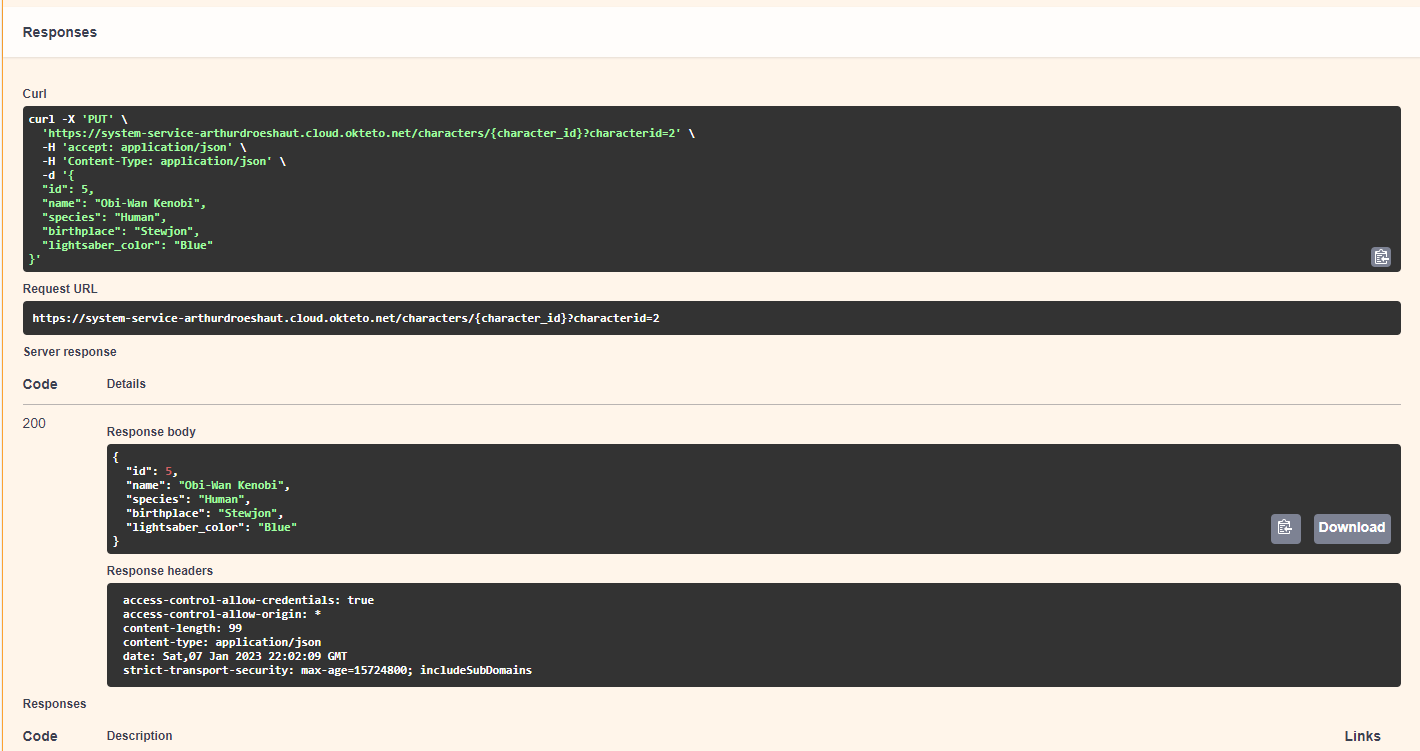
Task: Click the Code column header
Action: click(40, 384)
